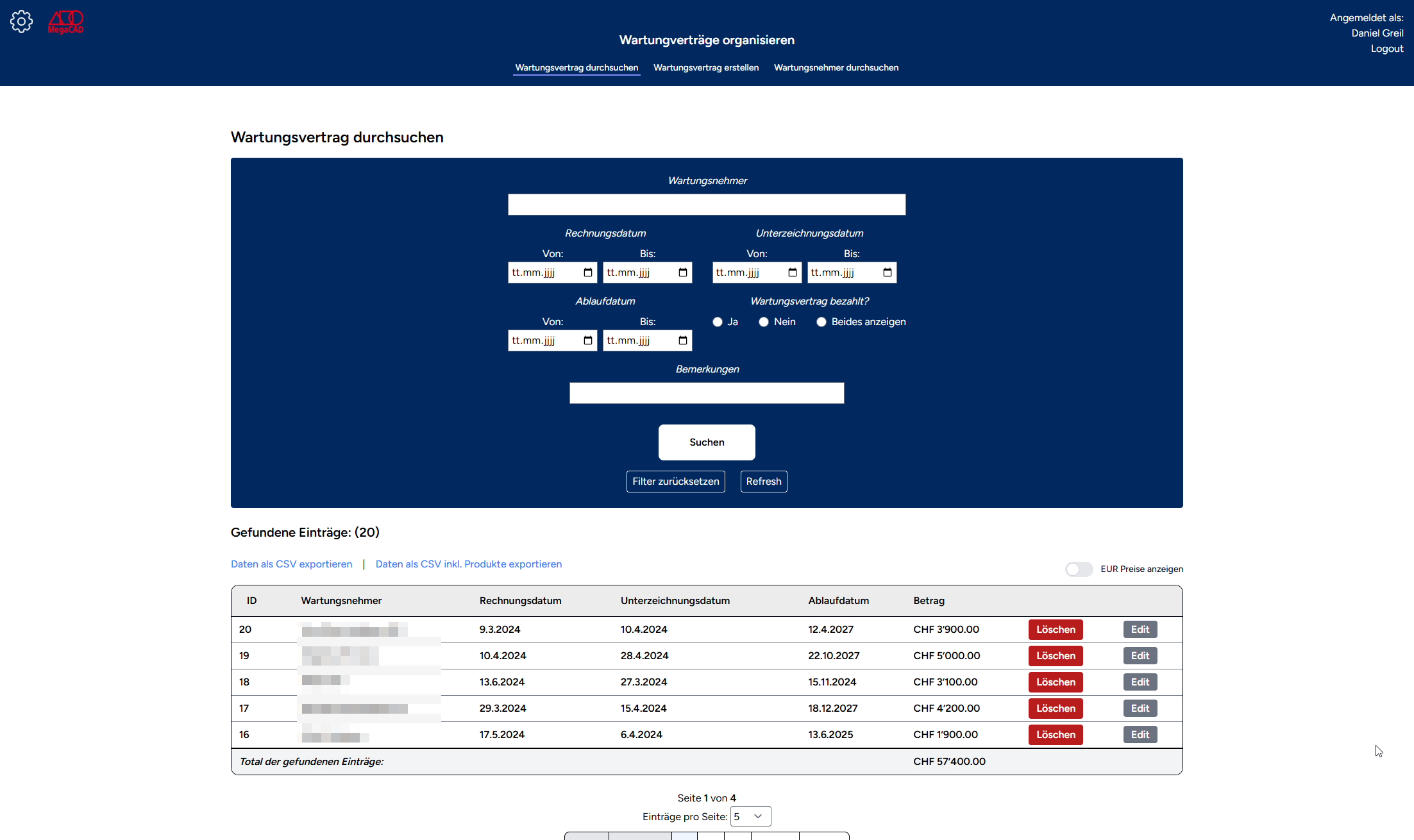The image size is (1414, 840).
Task: Open calendar picker for Unterzeichnungsdatum Bis
Action: coord(887,273)
